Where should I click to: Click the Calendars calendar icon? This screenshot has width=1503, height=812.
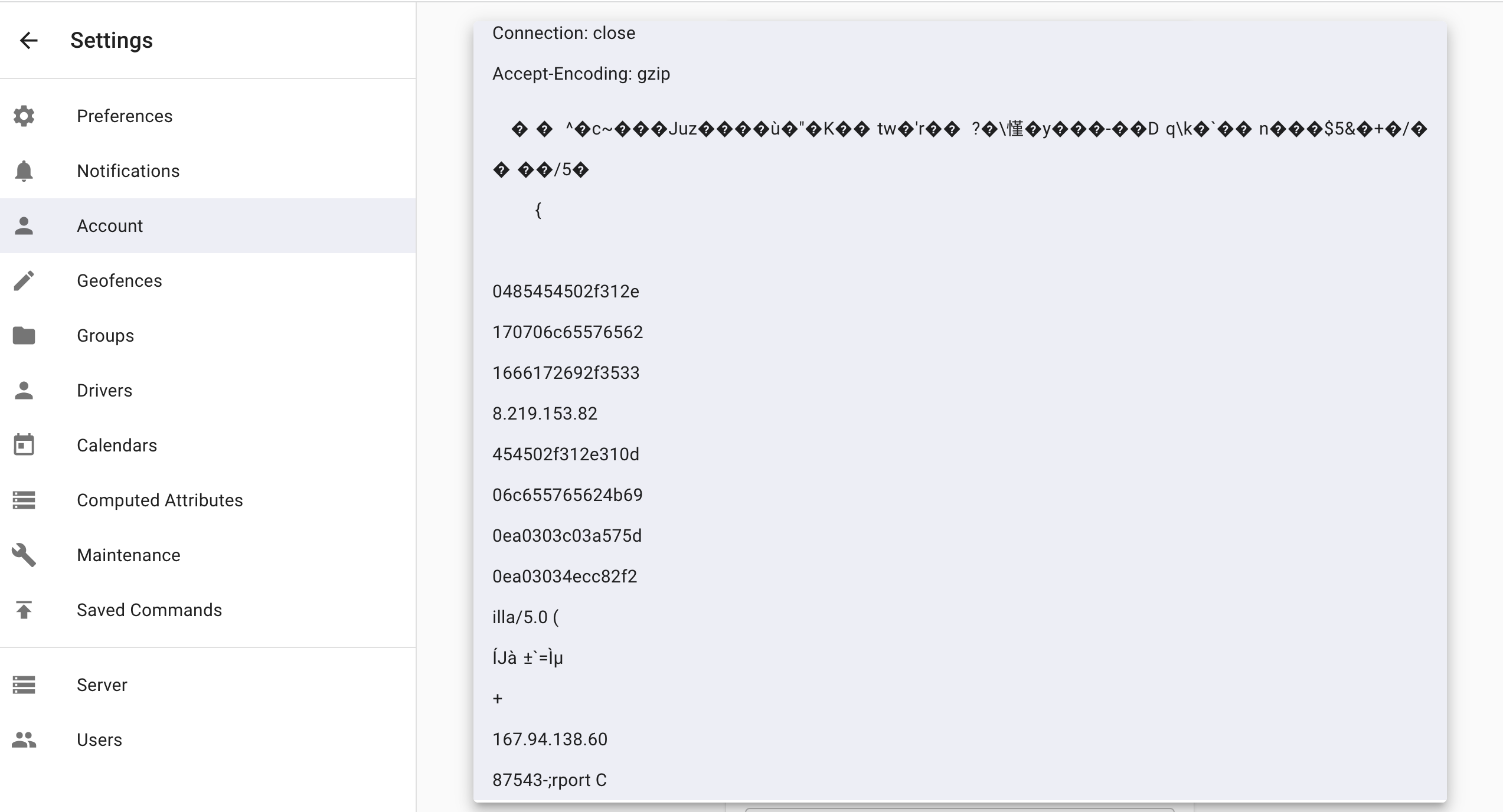pyautogui.click(x=24, y=445)
